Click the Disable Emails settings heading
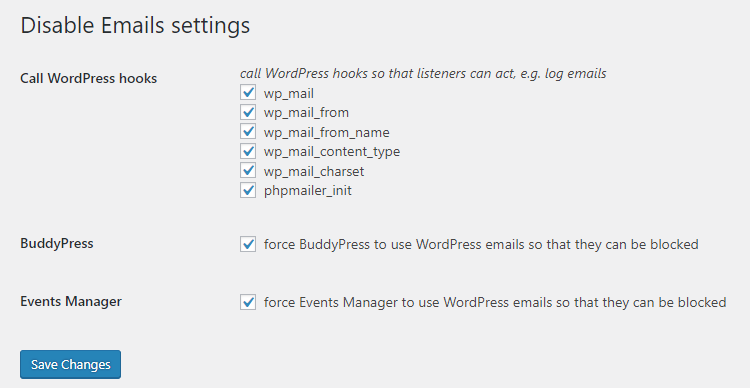The height and width of the screenshot is (388, 750). click(135, 25)
